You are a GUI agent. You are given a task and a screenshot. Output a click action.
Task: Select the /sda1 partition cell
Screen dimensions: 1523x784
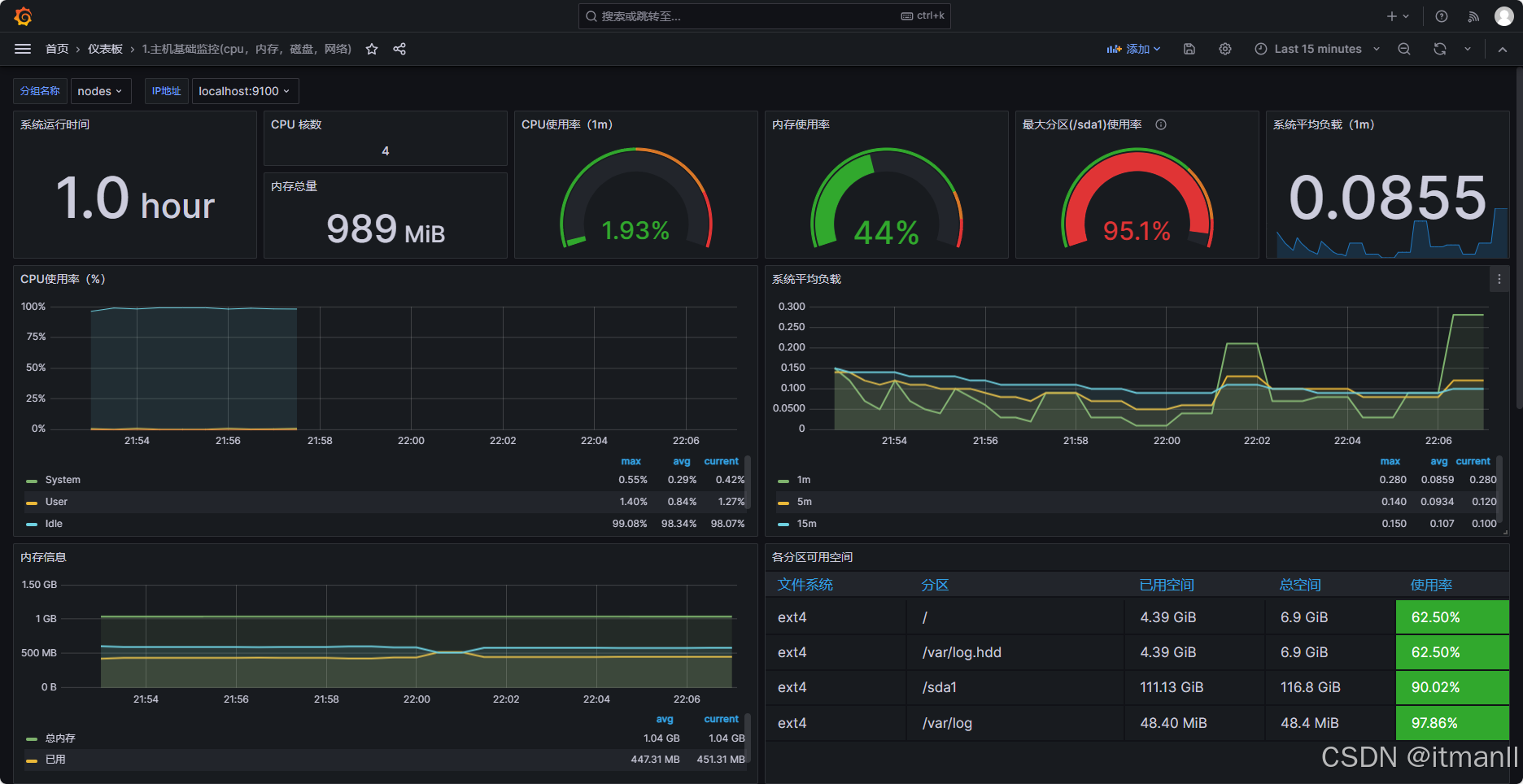click(1015, 687)
